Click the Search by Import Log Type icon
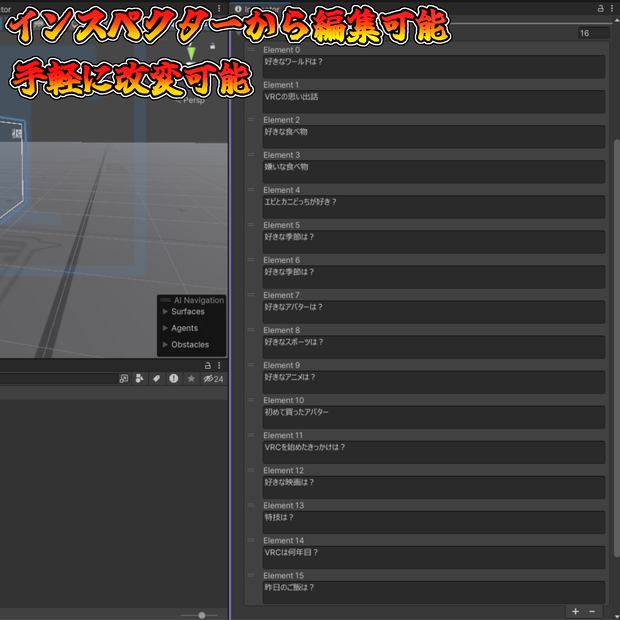 [x=174, y=379]
